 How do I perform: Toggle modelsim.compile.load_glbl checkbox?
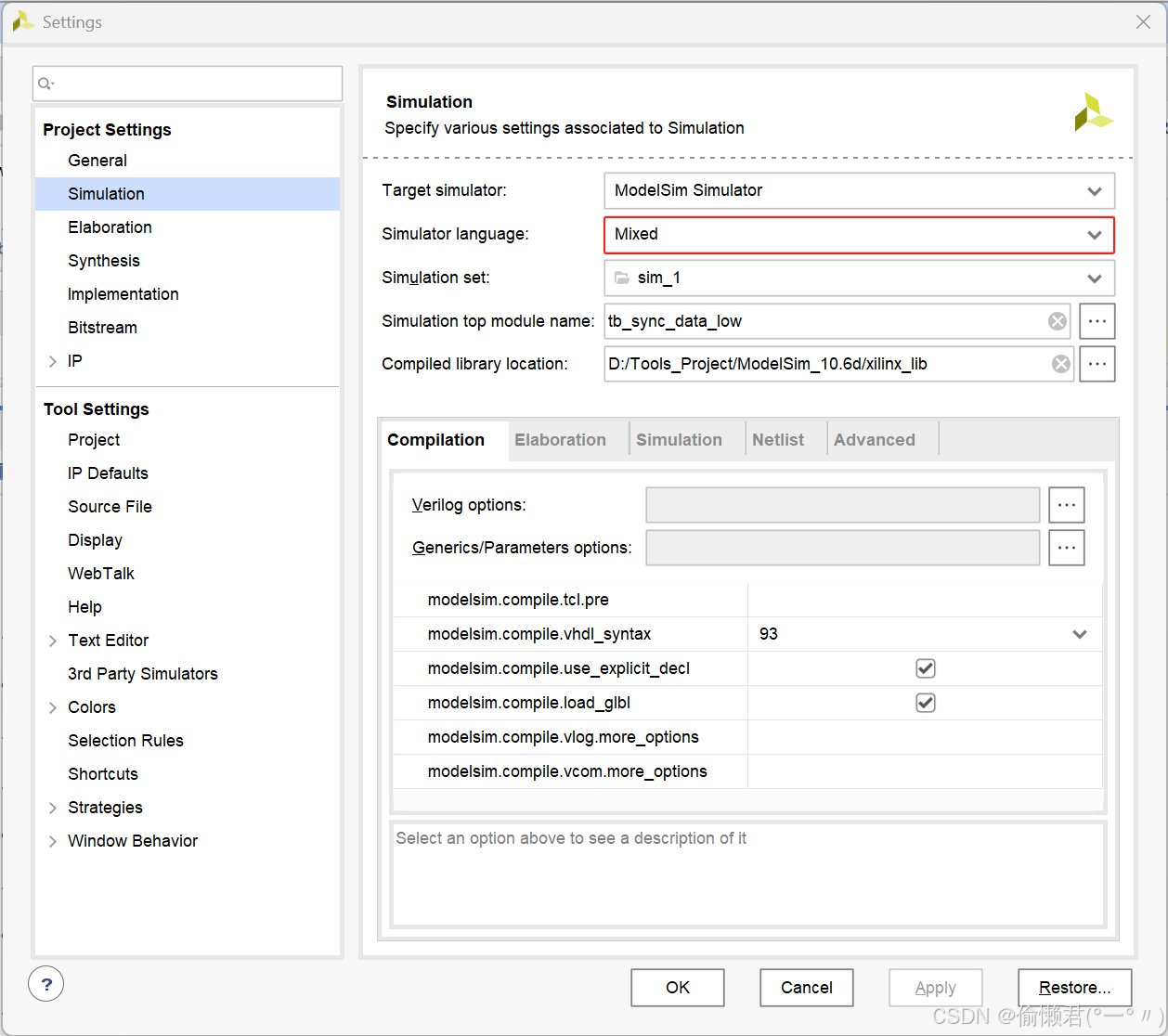(926, 703)
